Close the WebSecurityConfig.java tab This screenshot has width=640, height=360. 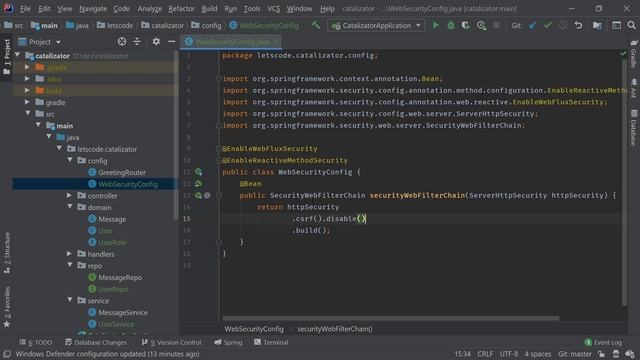[x=275, y=42]
